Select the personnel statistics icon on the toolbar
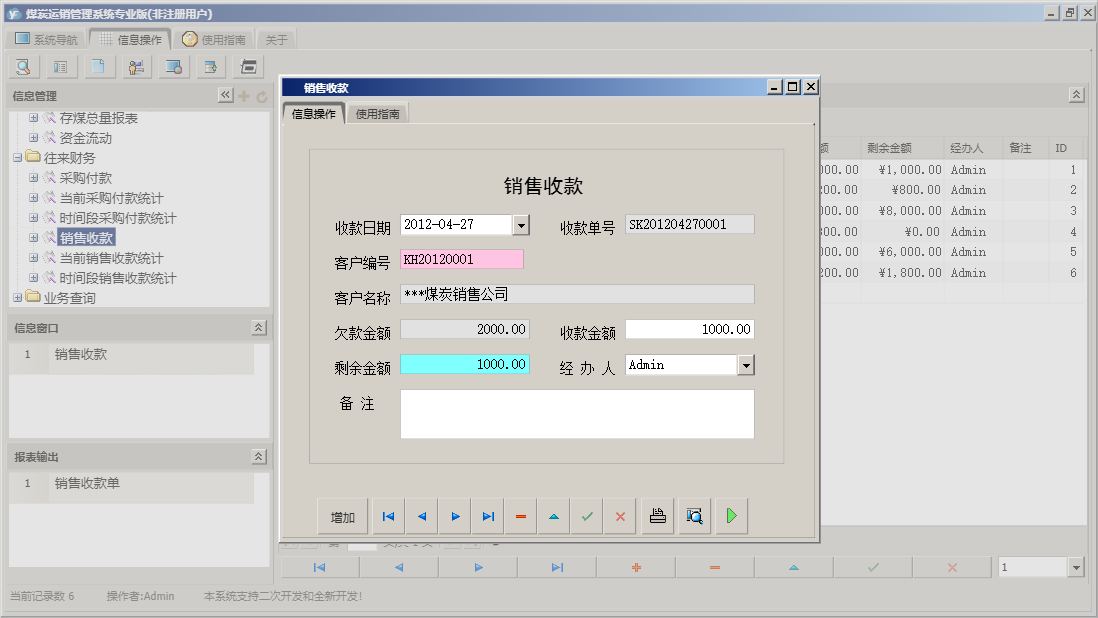 click(137, 66)
